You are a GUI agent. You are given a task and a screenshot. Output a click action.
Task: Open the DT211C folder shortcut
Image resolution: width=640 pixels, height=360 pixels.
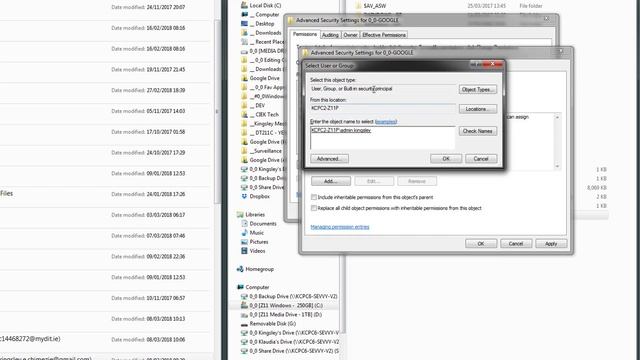[262, 133]
